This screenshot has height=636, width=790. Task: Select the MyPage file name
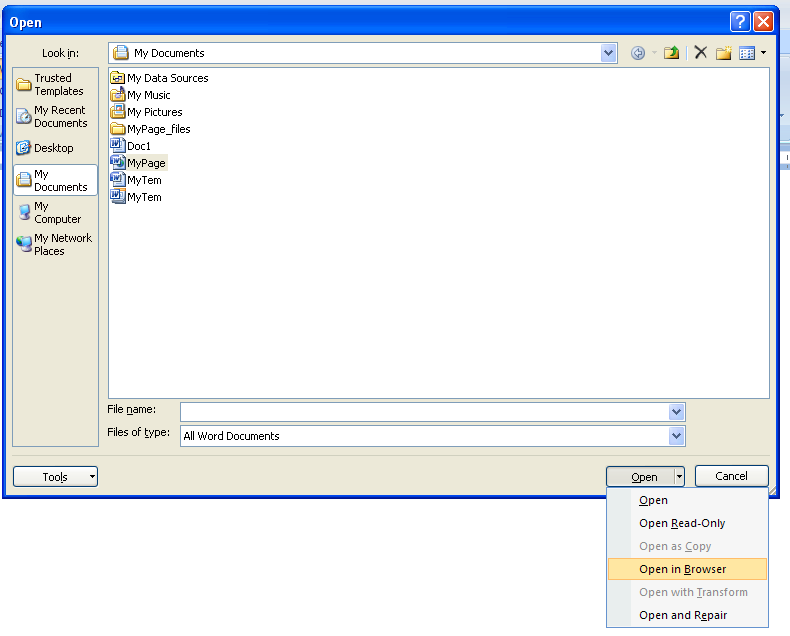click(146, 163)
